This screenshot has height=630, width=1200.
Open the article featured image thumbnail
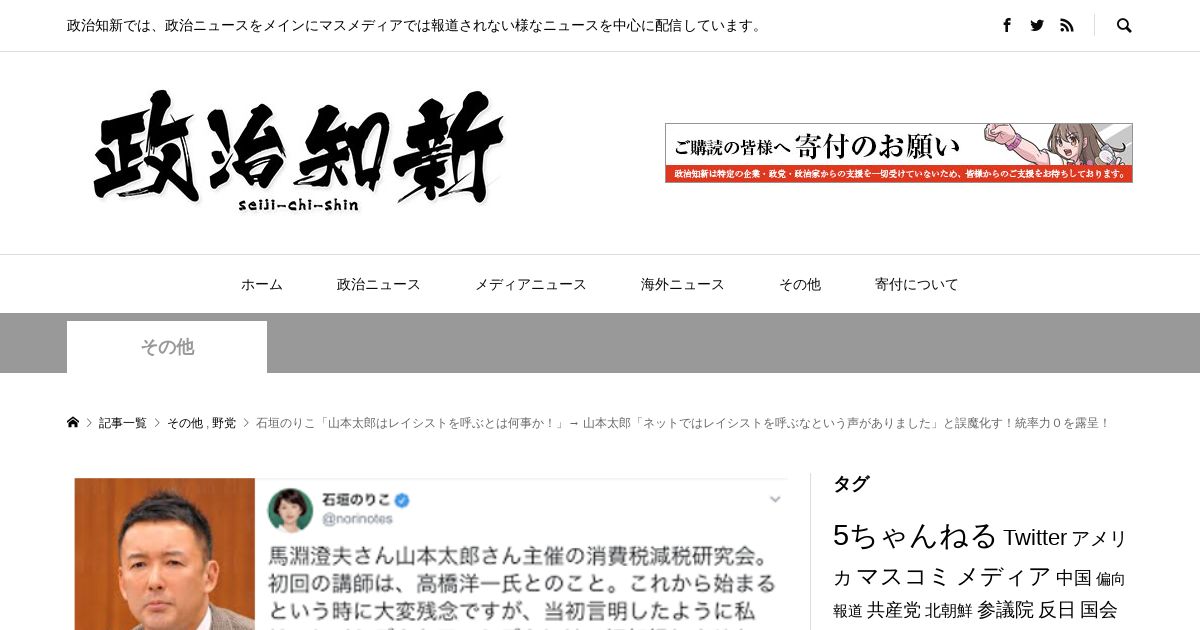(431, 554)
